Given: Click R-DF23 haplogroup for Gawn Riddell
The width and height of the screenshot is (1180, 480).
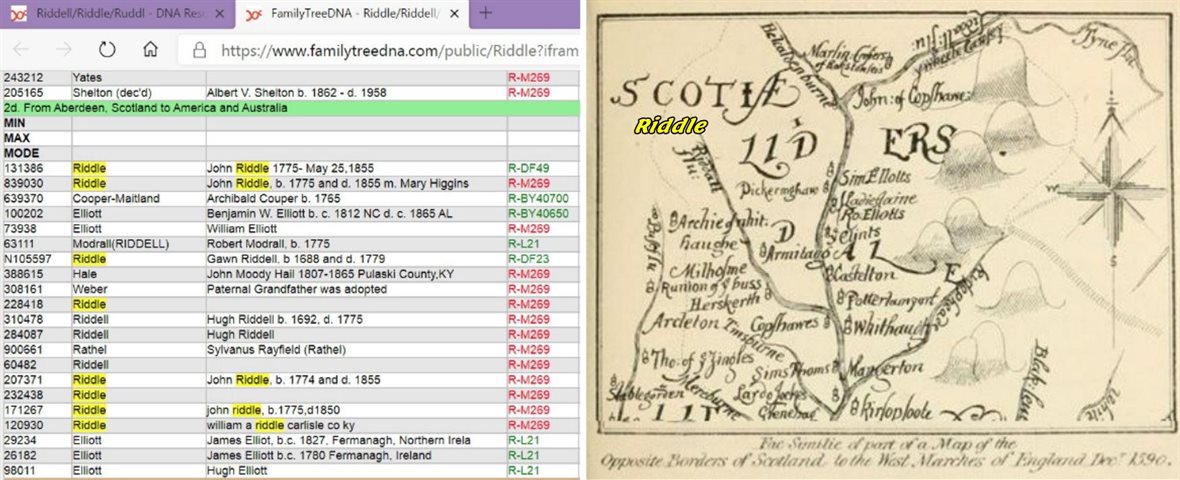Looking at the screenshot, I should [528, 259].
